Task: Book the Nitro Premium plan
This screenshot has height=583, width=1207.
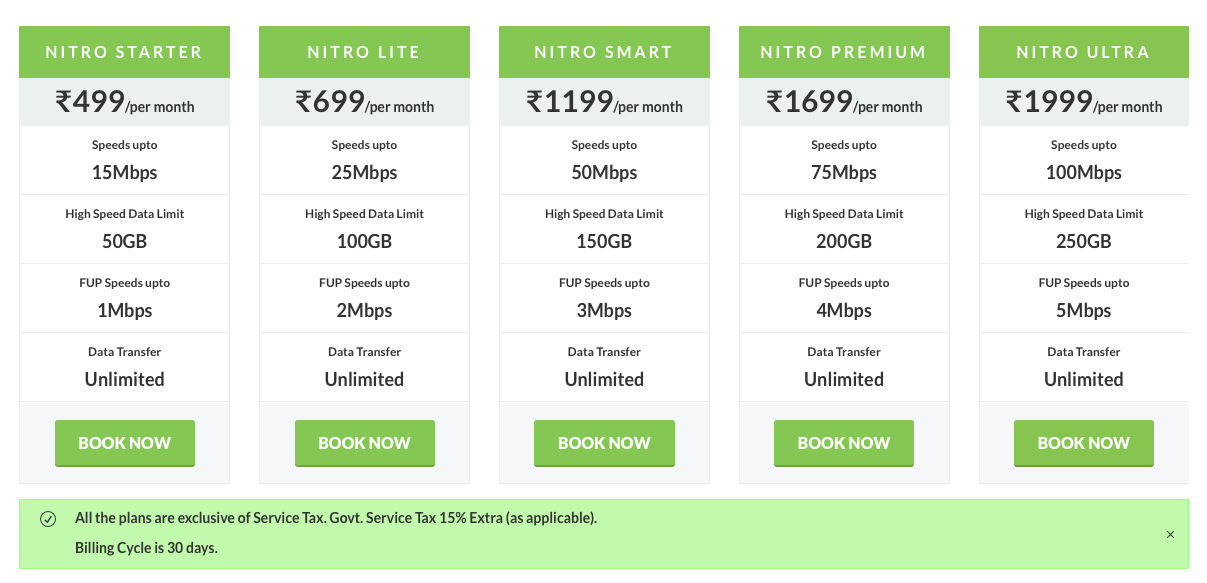Action: [844, 443]
